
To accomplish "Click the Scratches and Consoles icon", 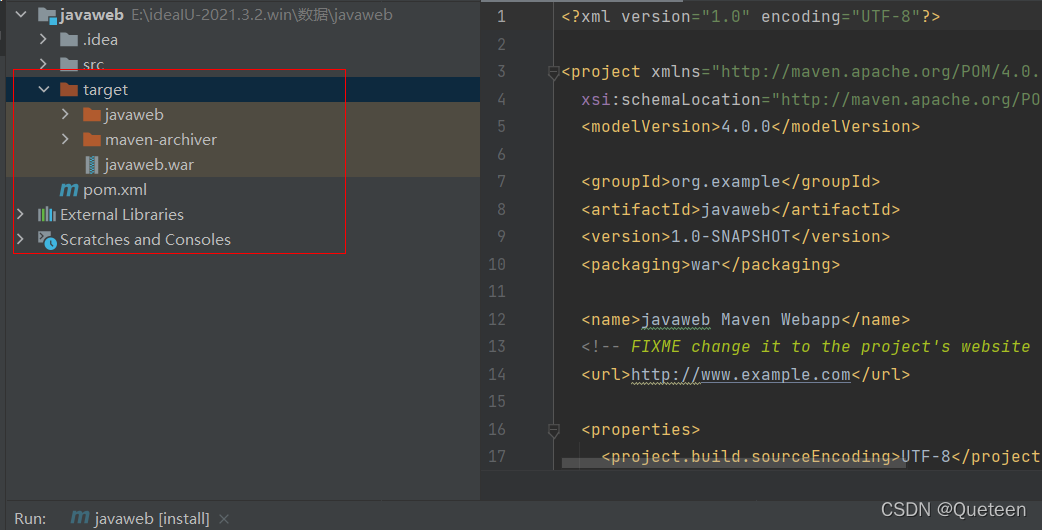I will coord(47,240).
